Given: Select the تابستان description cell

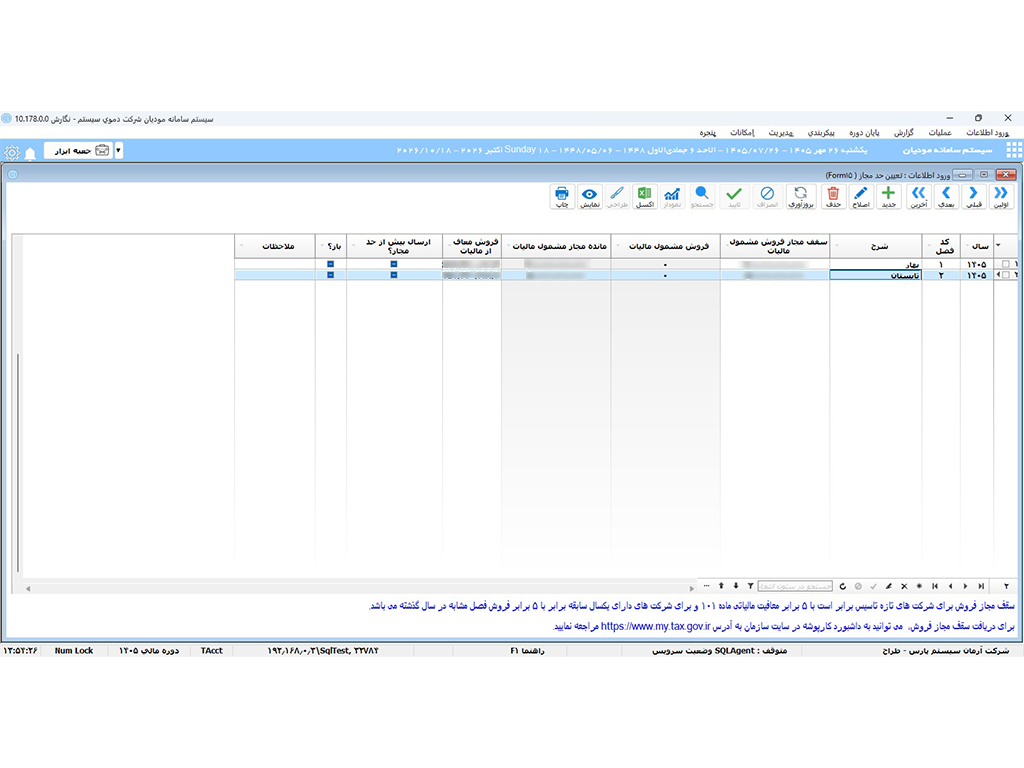Looking at the screenshot, I should coord(875,276).
